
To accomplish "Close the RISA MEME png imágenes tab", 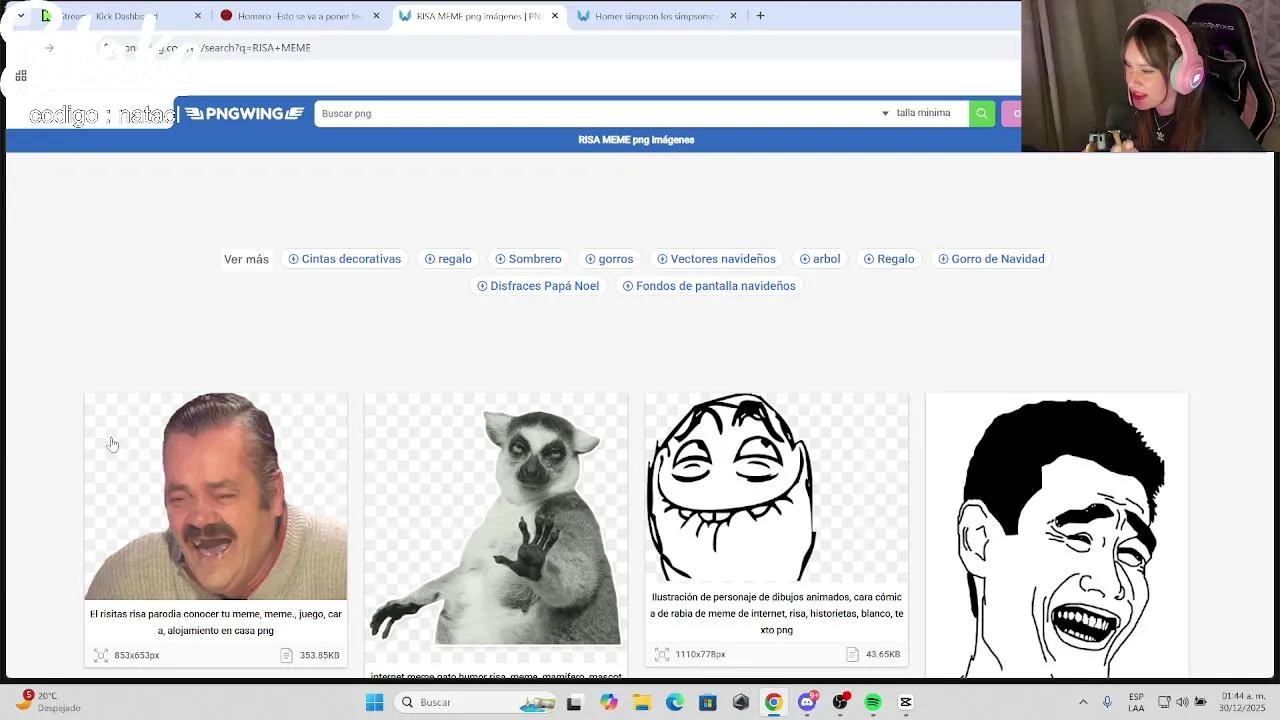I will [555, 16].
